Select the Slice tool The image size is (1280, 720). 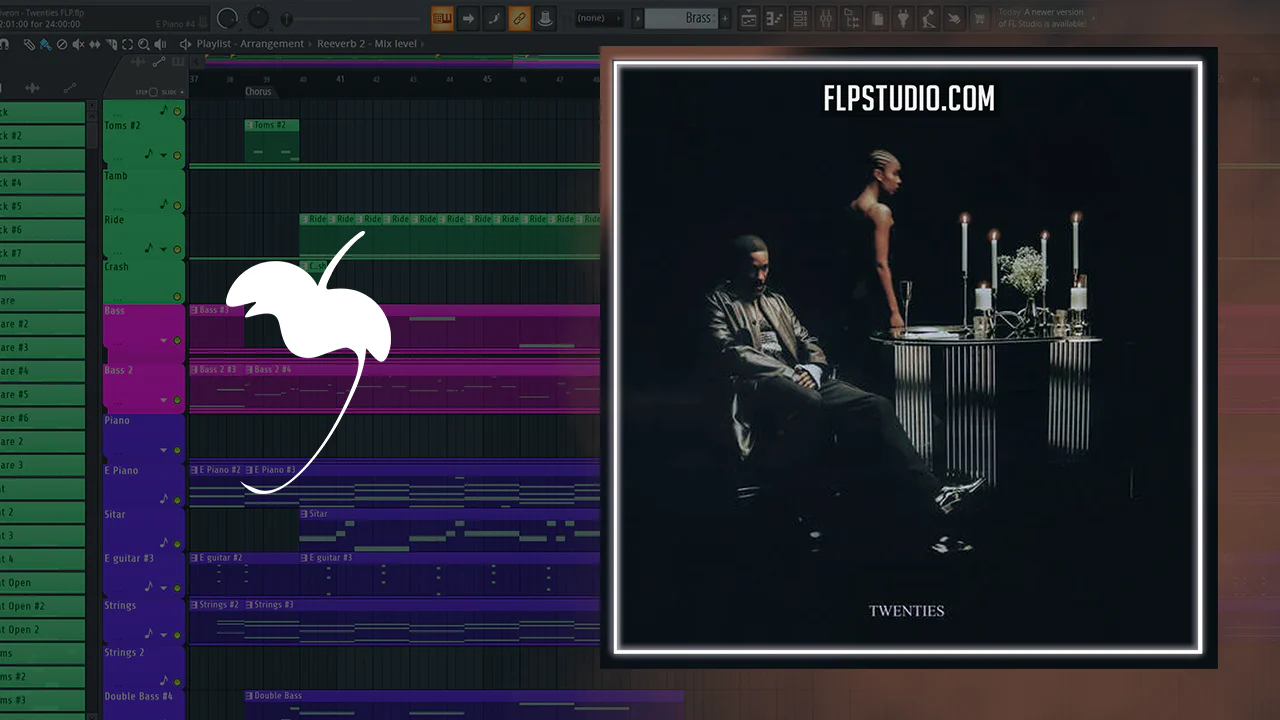pos(111,44)
